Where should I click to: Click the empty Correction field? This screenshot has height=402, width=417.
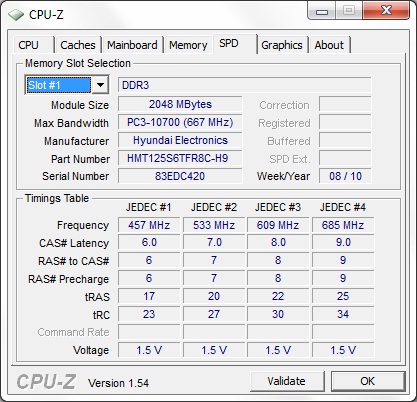click(345, 104)
